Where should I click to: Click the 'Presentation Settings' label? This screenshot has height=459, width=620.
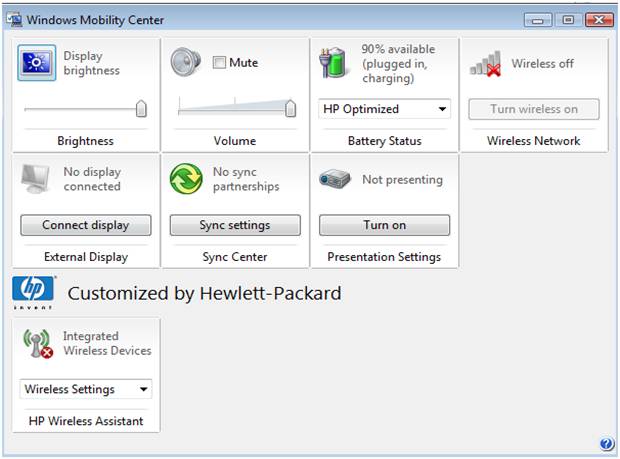(x=384, y=257)
